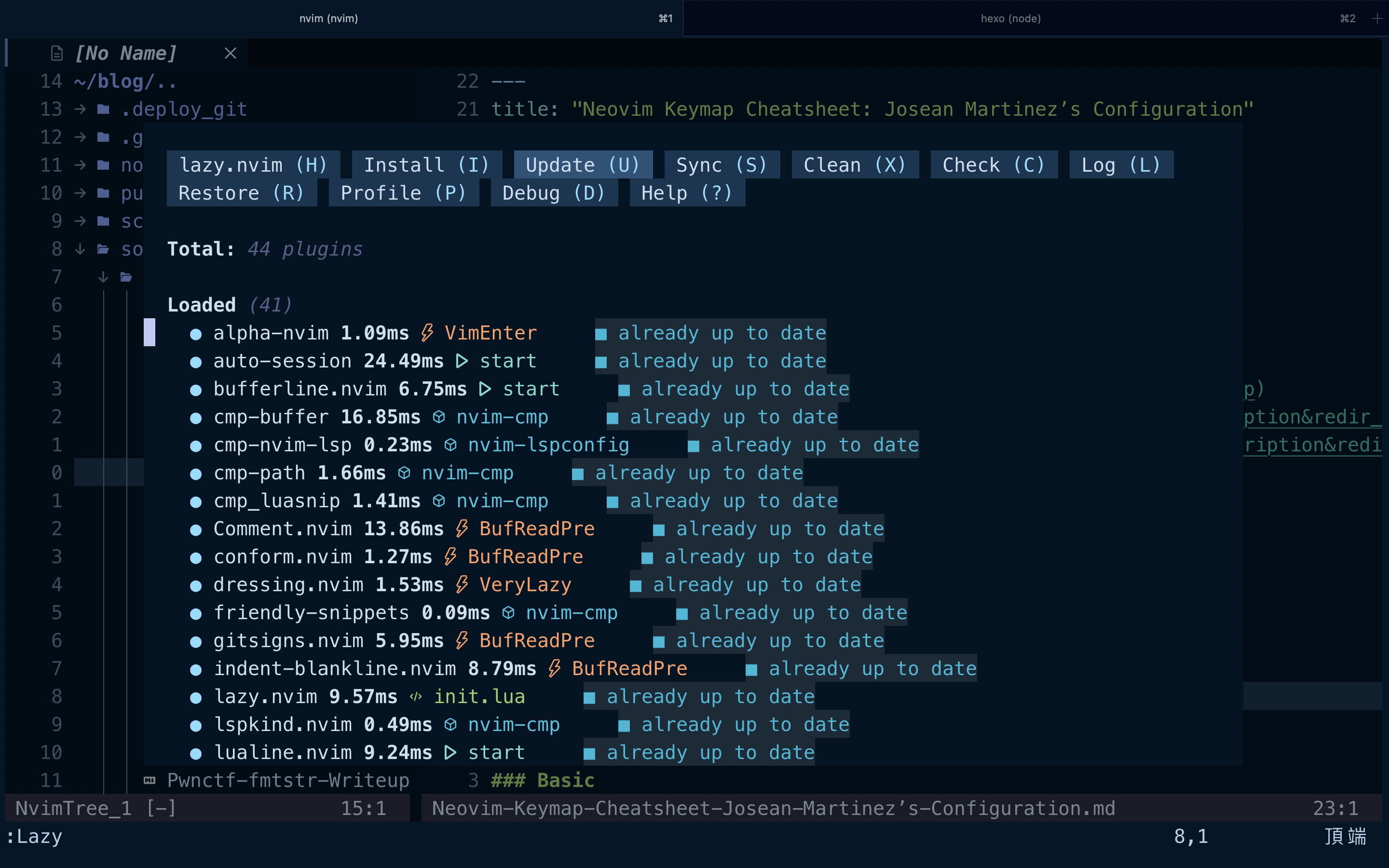Select the [No Name] buffer tab
1389x868 pixels.
(126, 54)
